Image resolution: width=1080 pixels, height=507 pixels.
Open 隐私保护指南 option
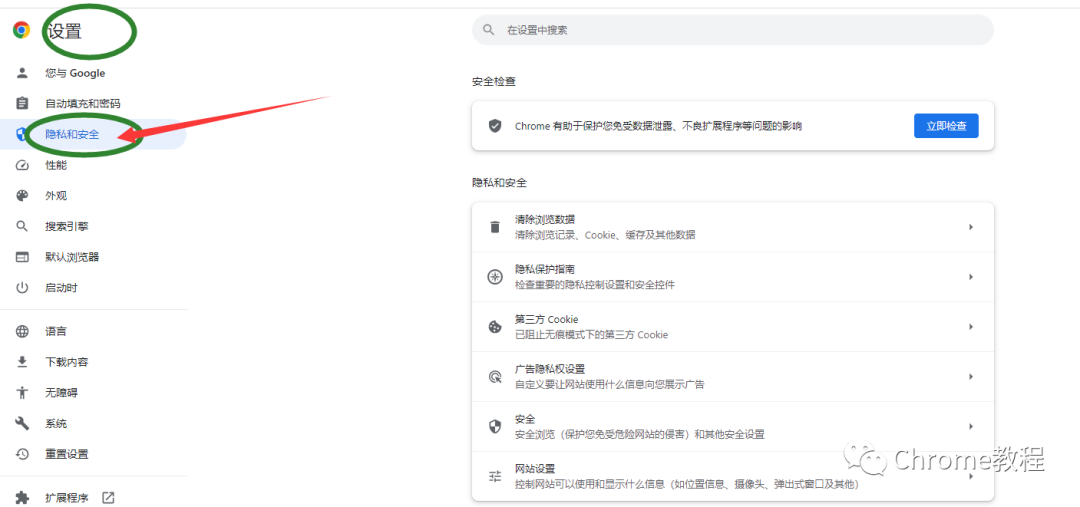click(733, 277)
